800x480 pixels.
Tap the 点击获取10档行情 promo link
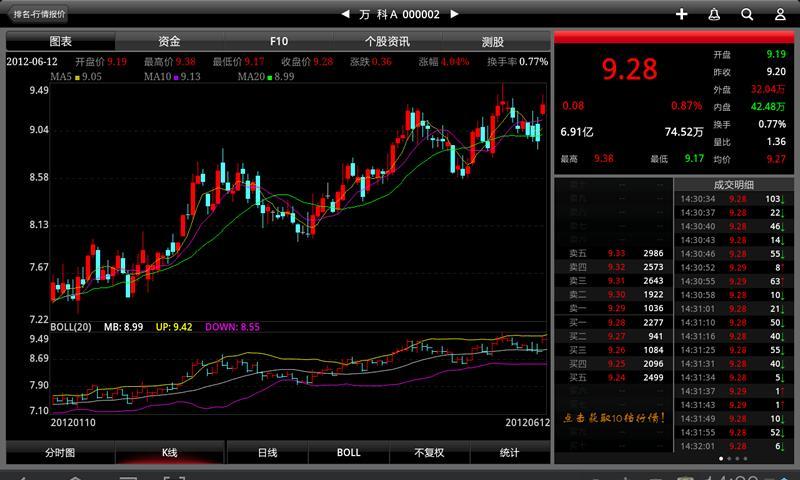614,418
